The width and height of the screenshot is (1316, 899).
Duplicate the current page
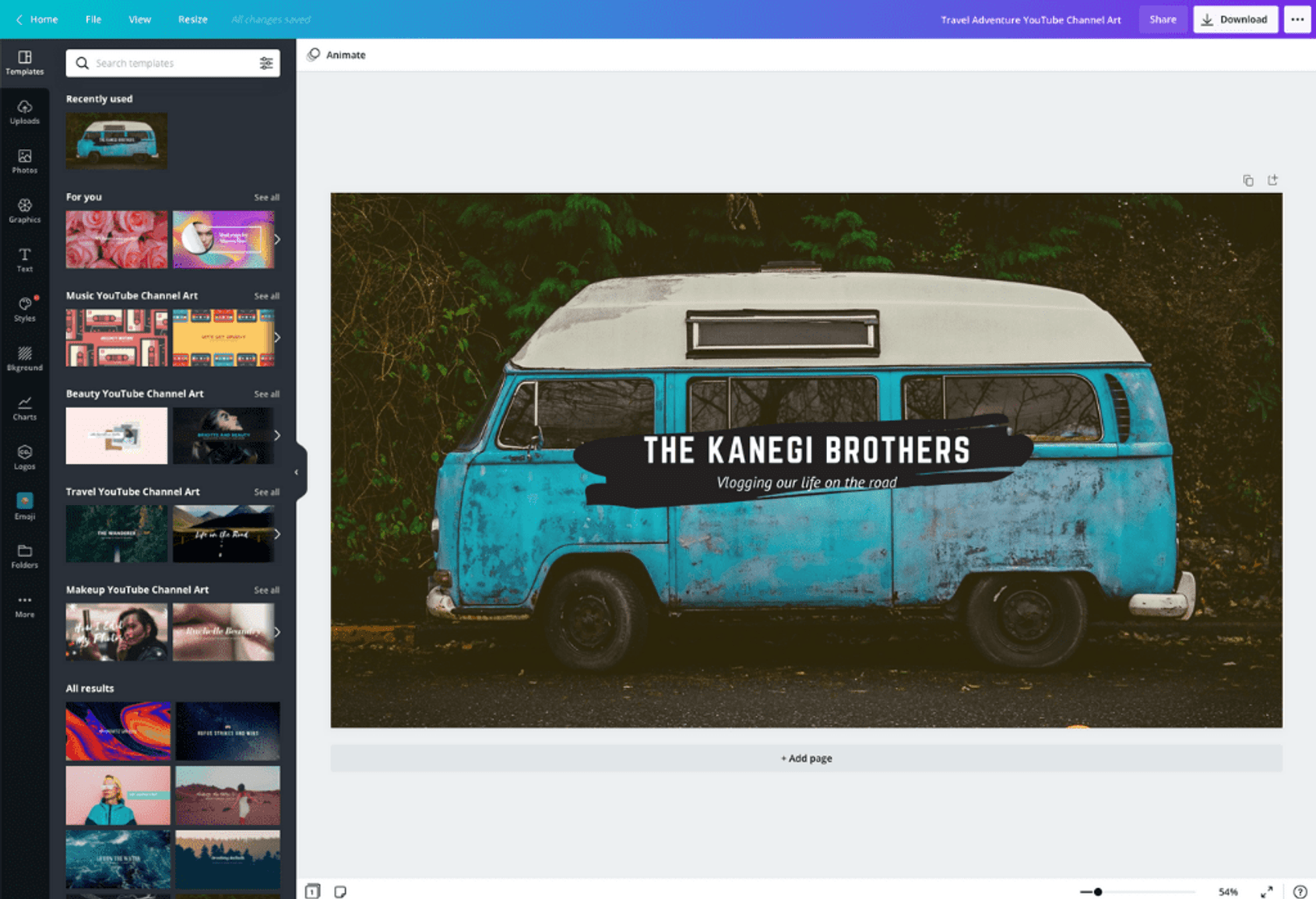[x=1248, y=180]
